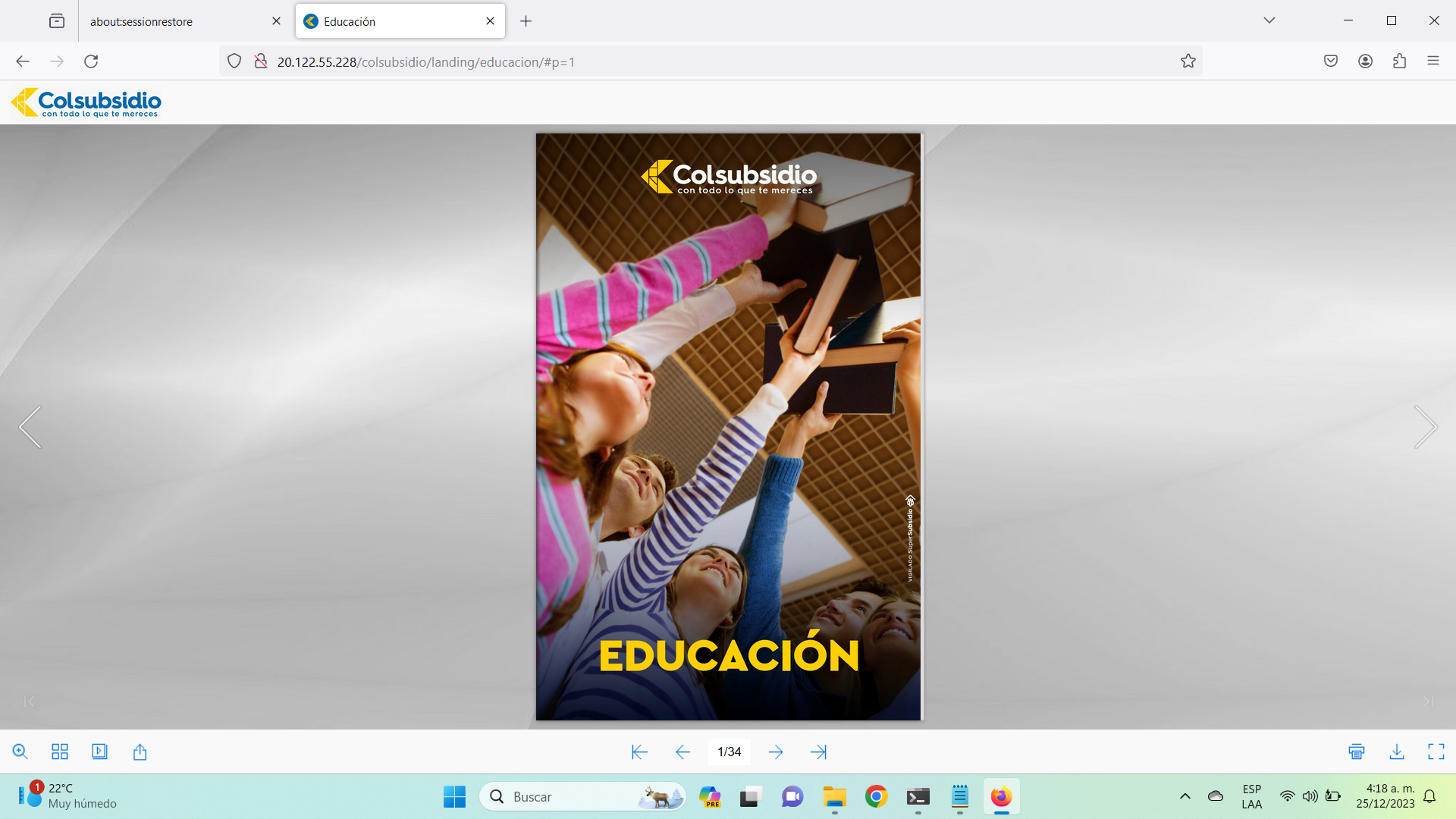Go to the previous page in the toolbar
1456x819 pixels.
(682, 752)
